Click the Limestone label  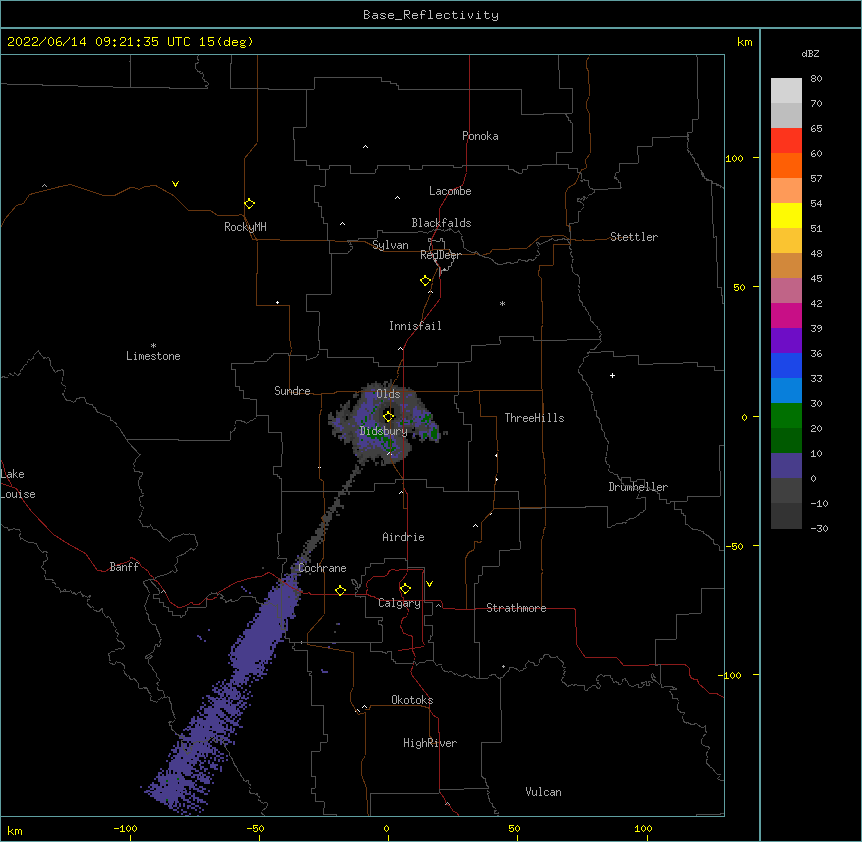153,356
